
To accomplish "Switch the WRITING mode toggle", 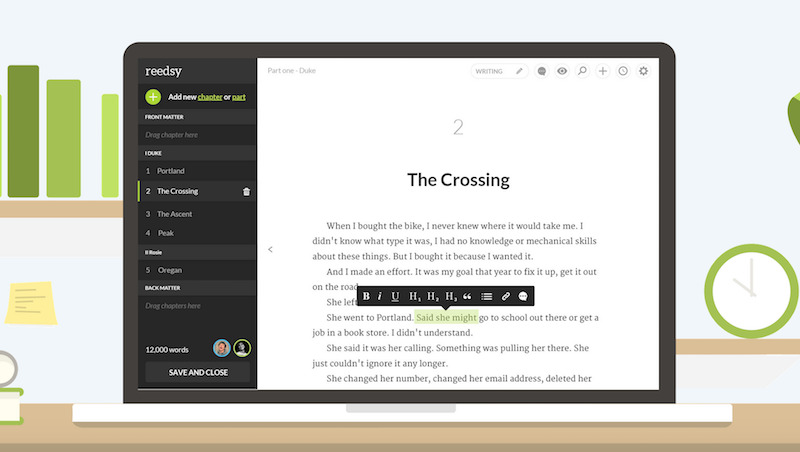I will pos(499,71).
